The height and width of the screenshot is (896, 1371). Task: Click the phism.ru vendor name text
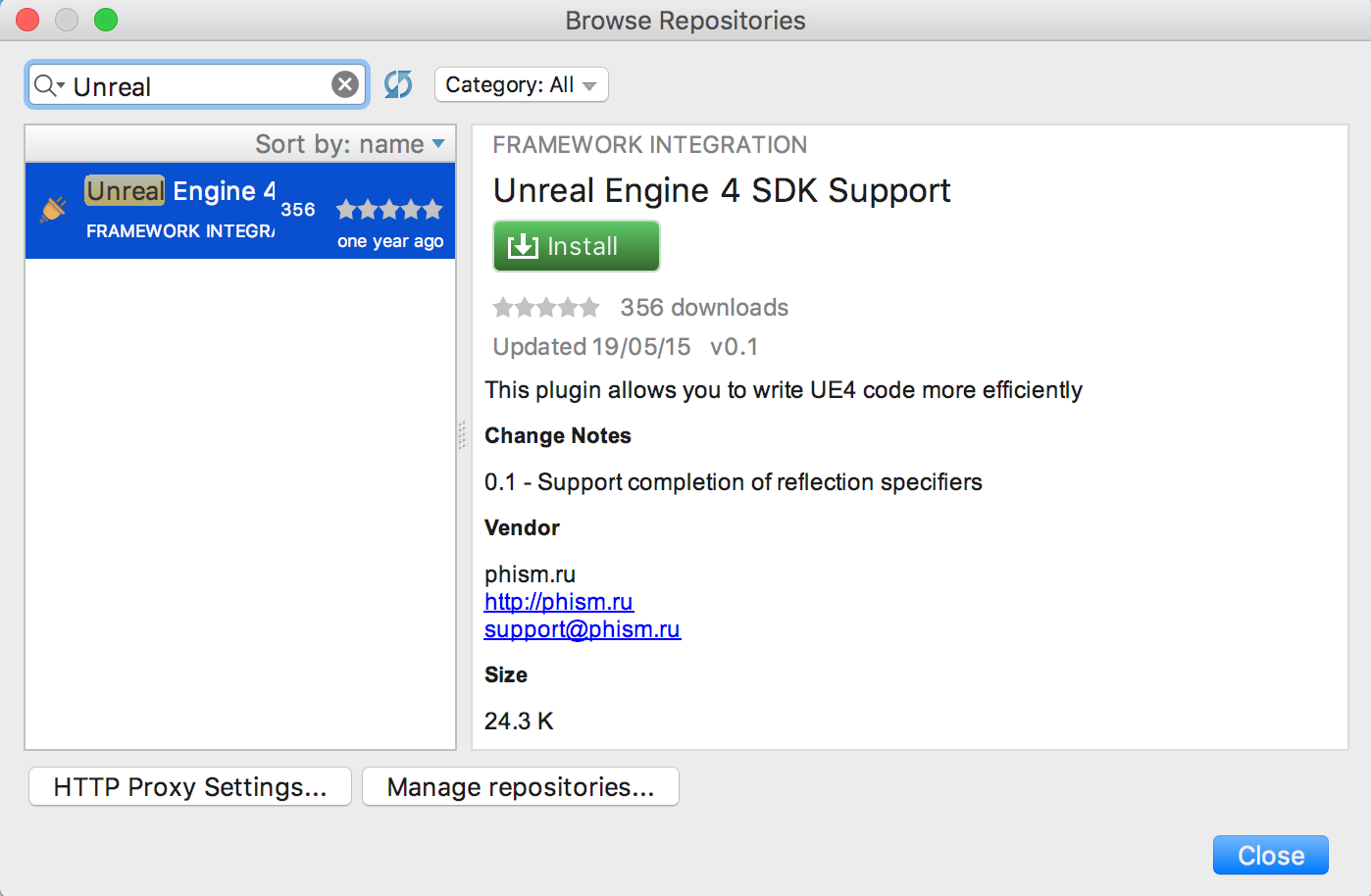[x=530, y=574]
